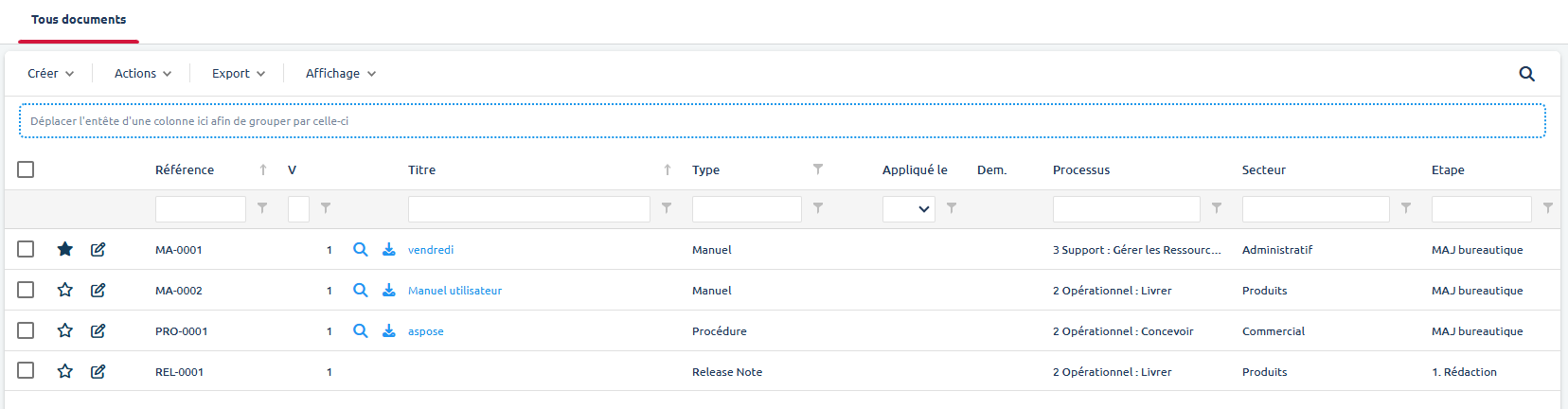1568x409 pixels.
Task: Preview the vendredi document with the magnifier
Action: click(x=361, y=249)
